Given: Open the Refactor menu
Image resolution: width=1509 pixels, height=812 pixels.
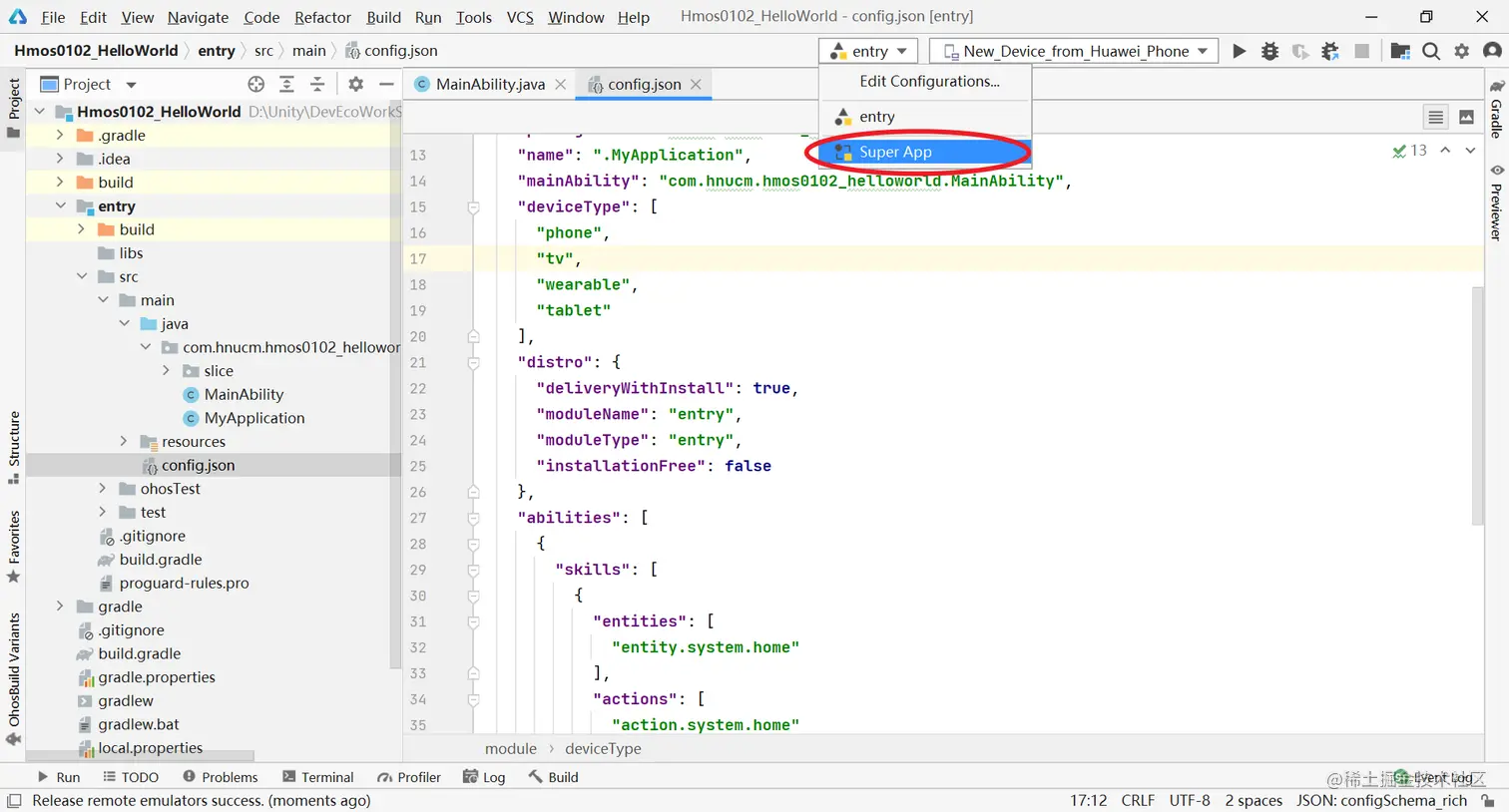Looking at the screenshot, I should tap(322, 17).
